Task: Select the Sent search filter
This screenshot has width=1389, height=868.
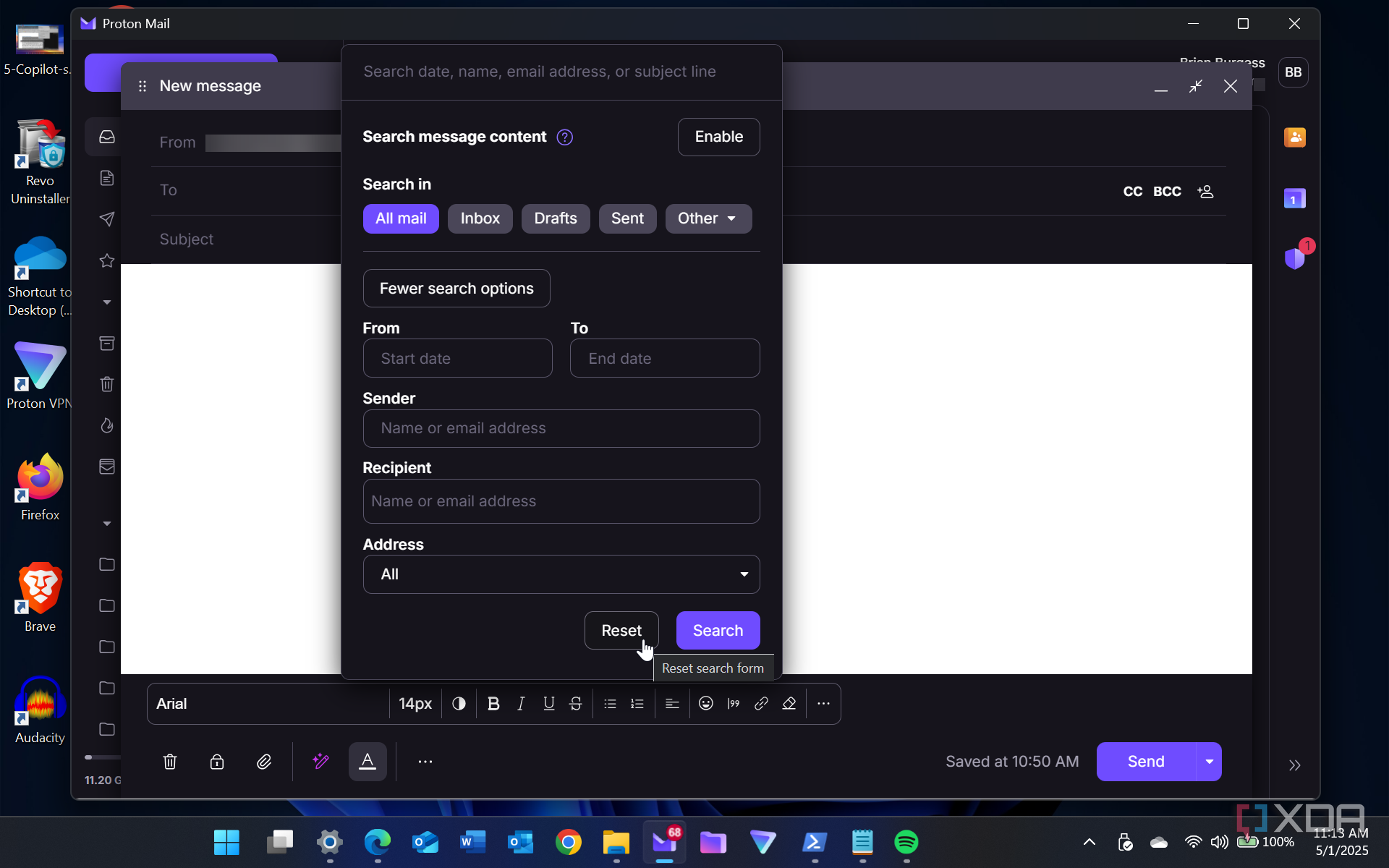Action: click(x=627, y=218)
